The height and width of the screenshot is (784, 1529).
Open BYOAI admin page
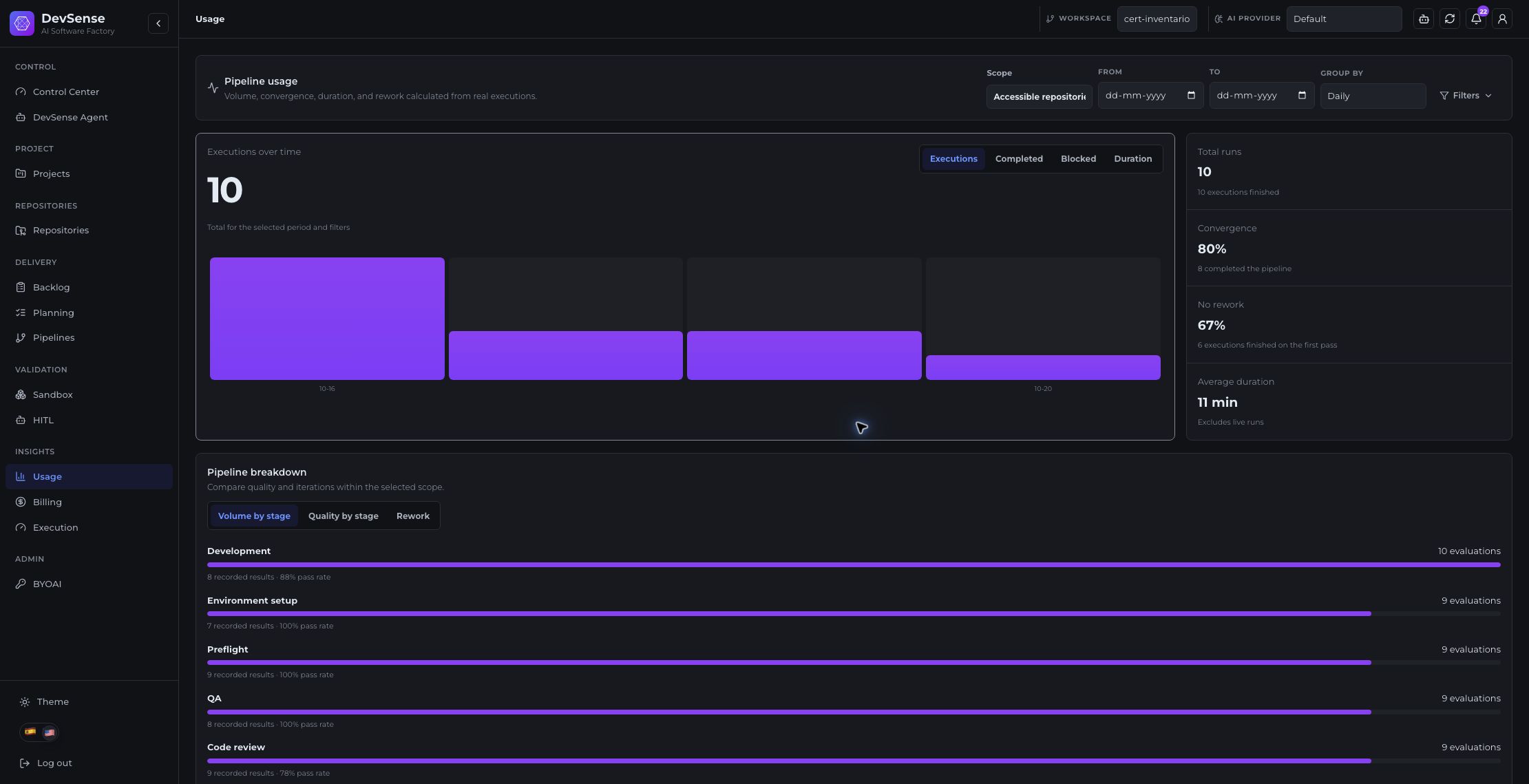coord(89,584)
